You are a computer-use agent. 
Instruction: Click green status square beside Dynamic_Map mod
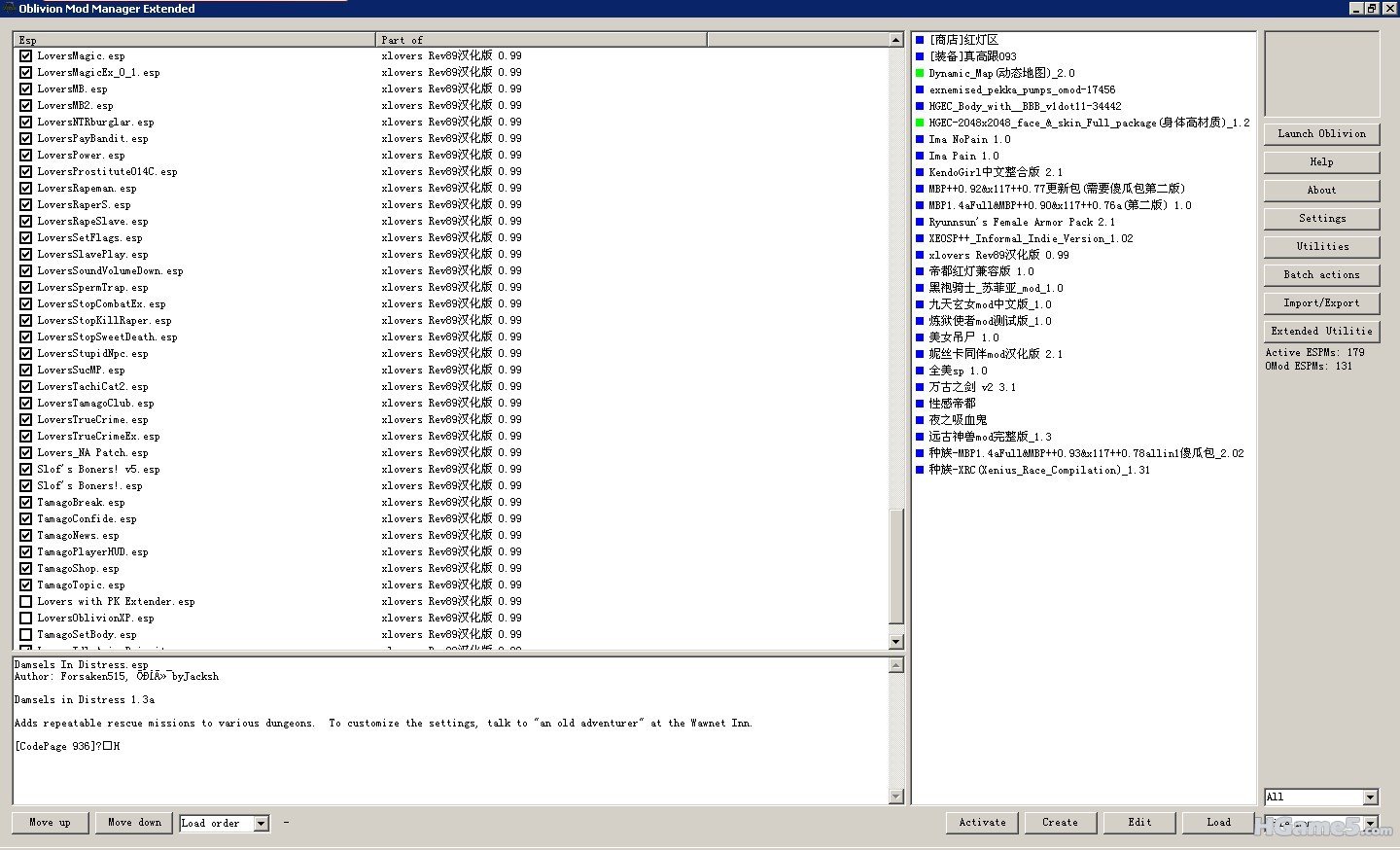click(x=920, y=73)
